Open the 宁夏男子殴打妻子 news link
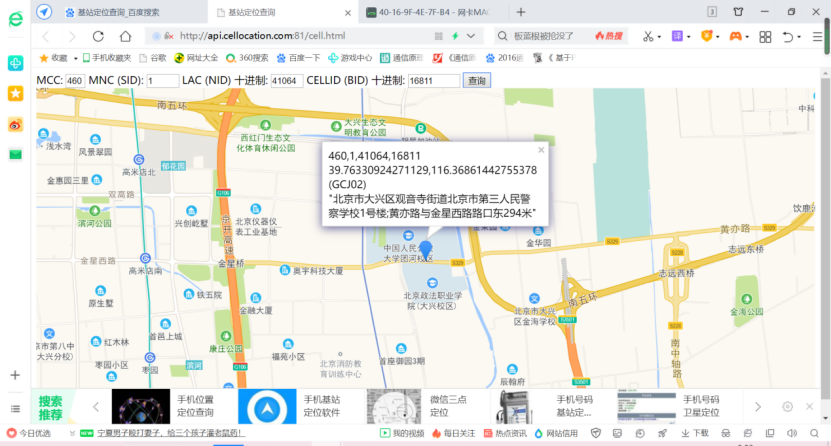 [x=170, y=433]
